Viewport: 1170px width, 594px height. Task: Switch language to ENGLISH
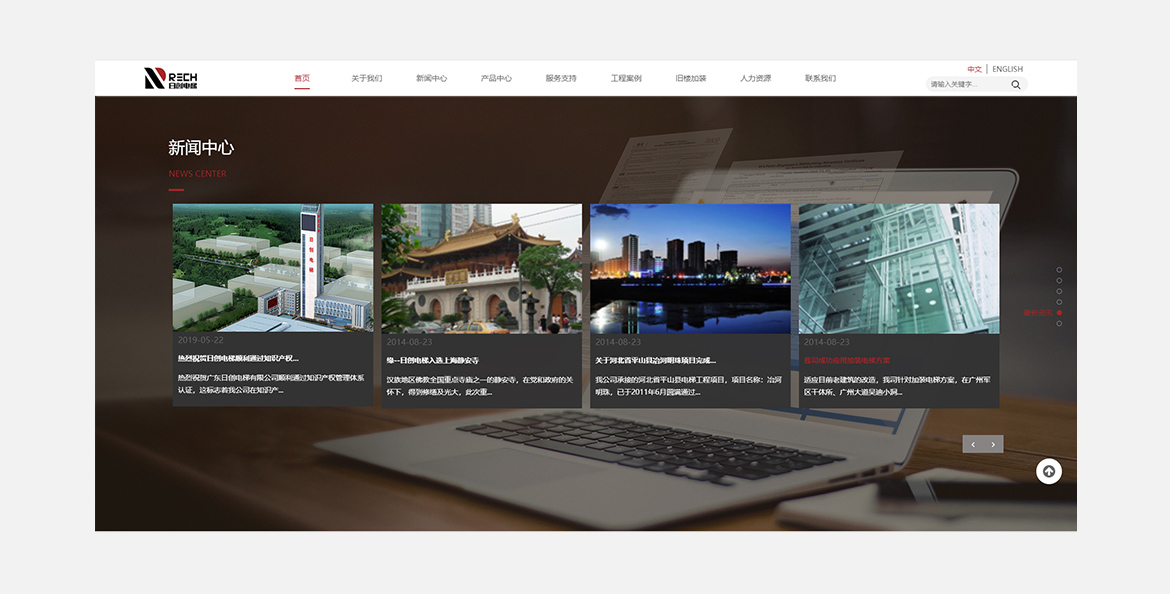click(1007, 69)
